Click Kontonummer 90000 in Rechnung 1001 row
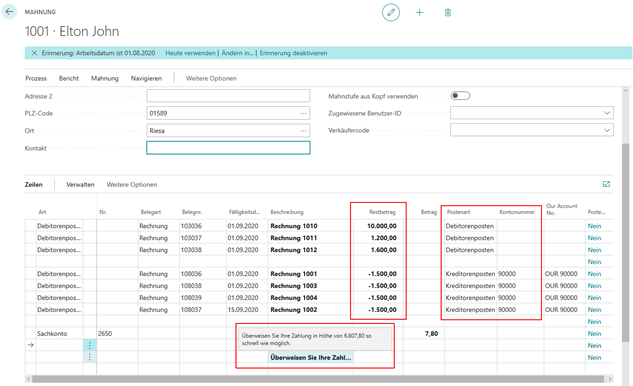The height and width of the screenshot is (386, 633). pos(507,274)
